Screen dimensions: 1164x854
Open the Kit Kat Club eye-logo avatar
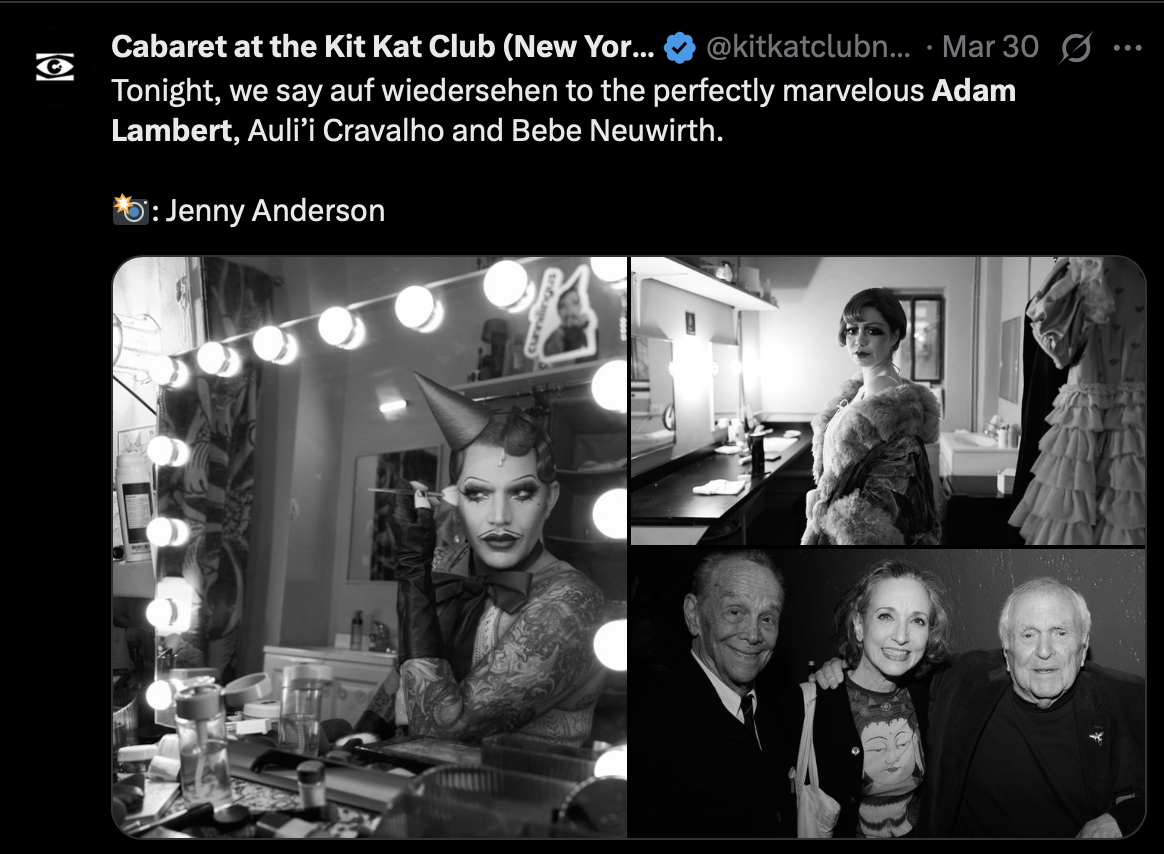pos(55,67)
